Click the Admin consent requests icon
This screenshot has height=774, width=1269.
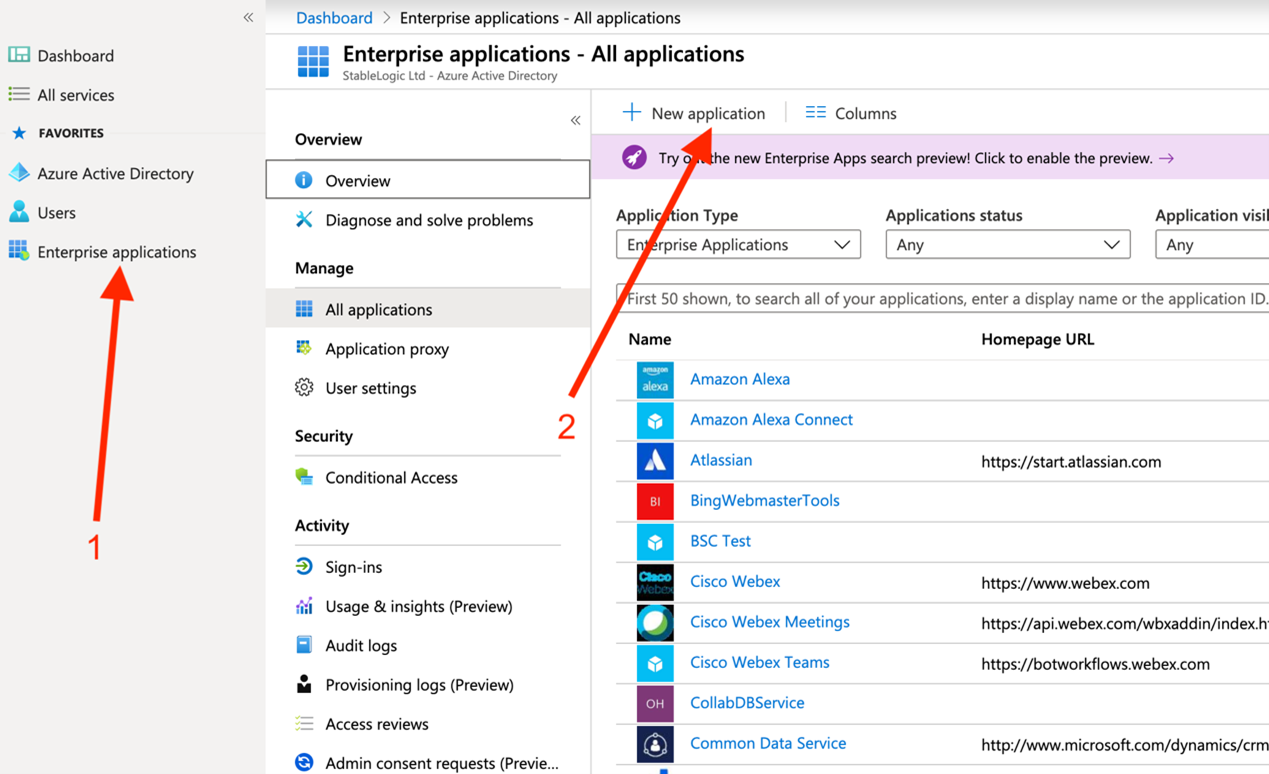304,762
